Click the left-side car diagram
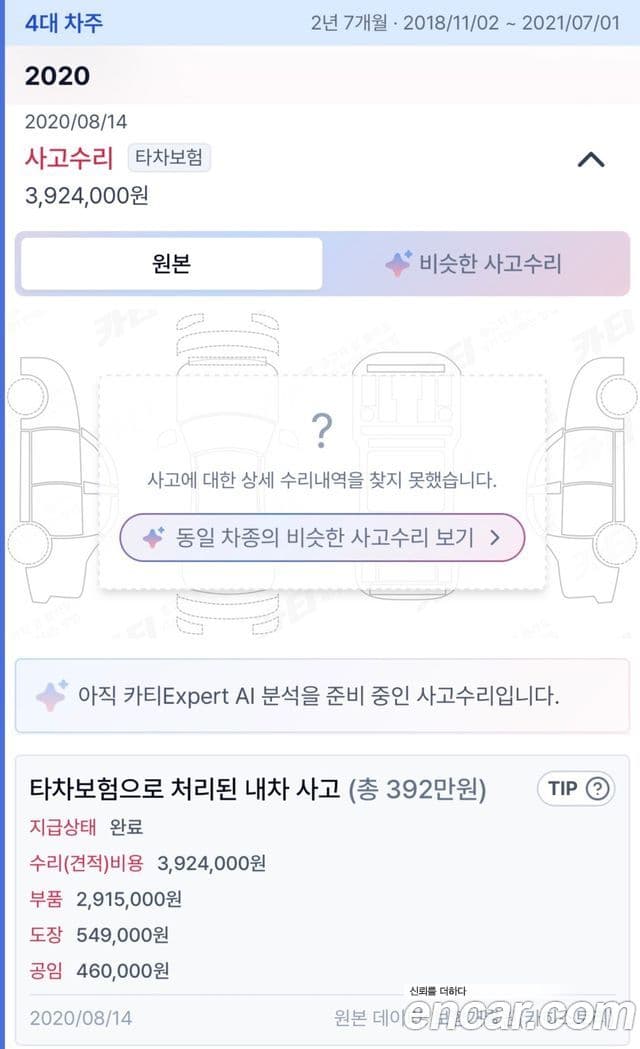Screen dimensions: 640x1049 (50, 478)
